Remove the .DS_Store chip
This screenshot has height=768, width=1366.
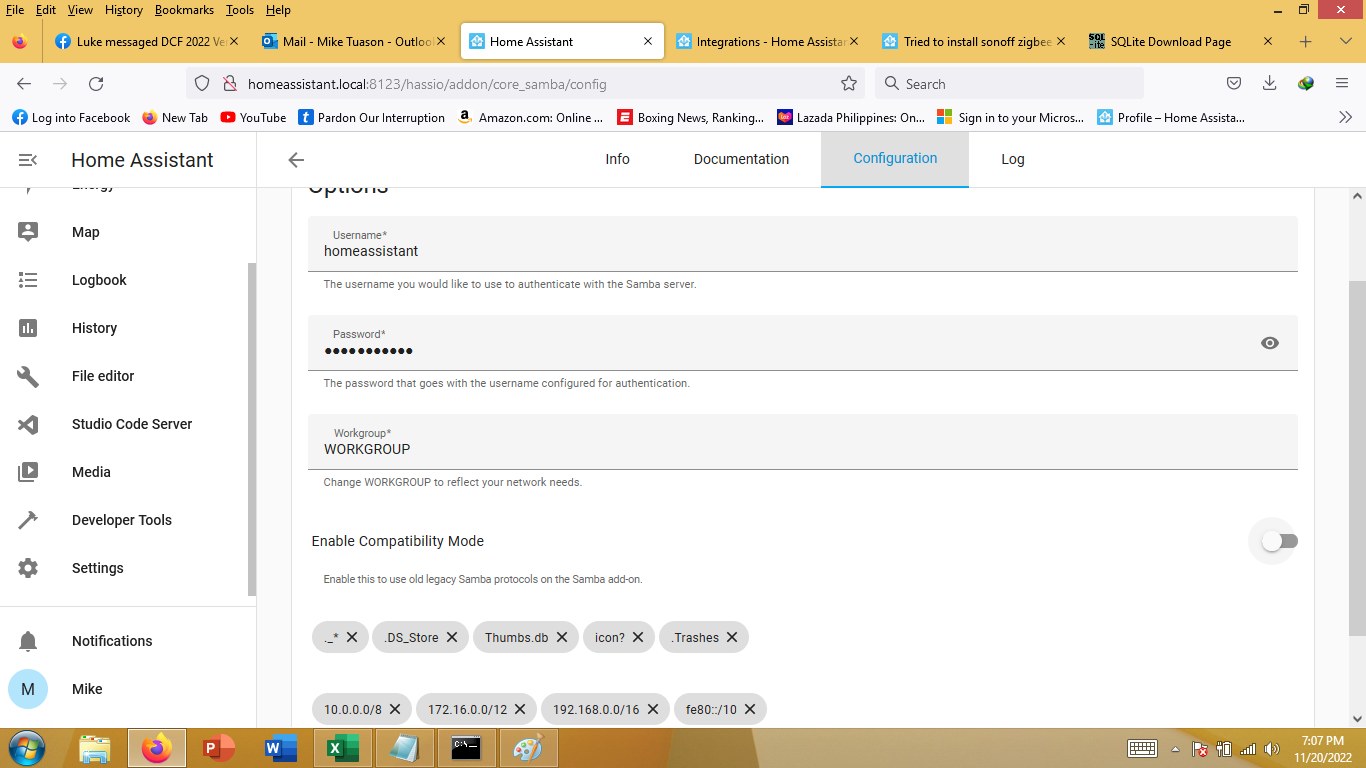452,637
